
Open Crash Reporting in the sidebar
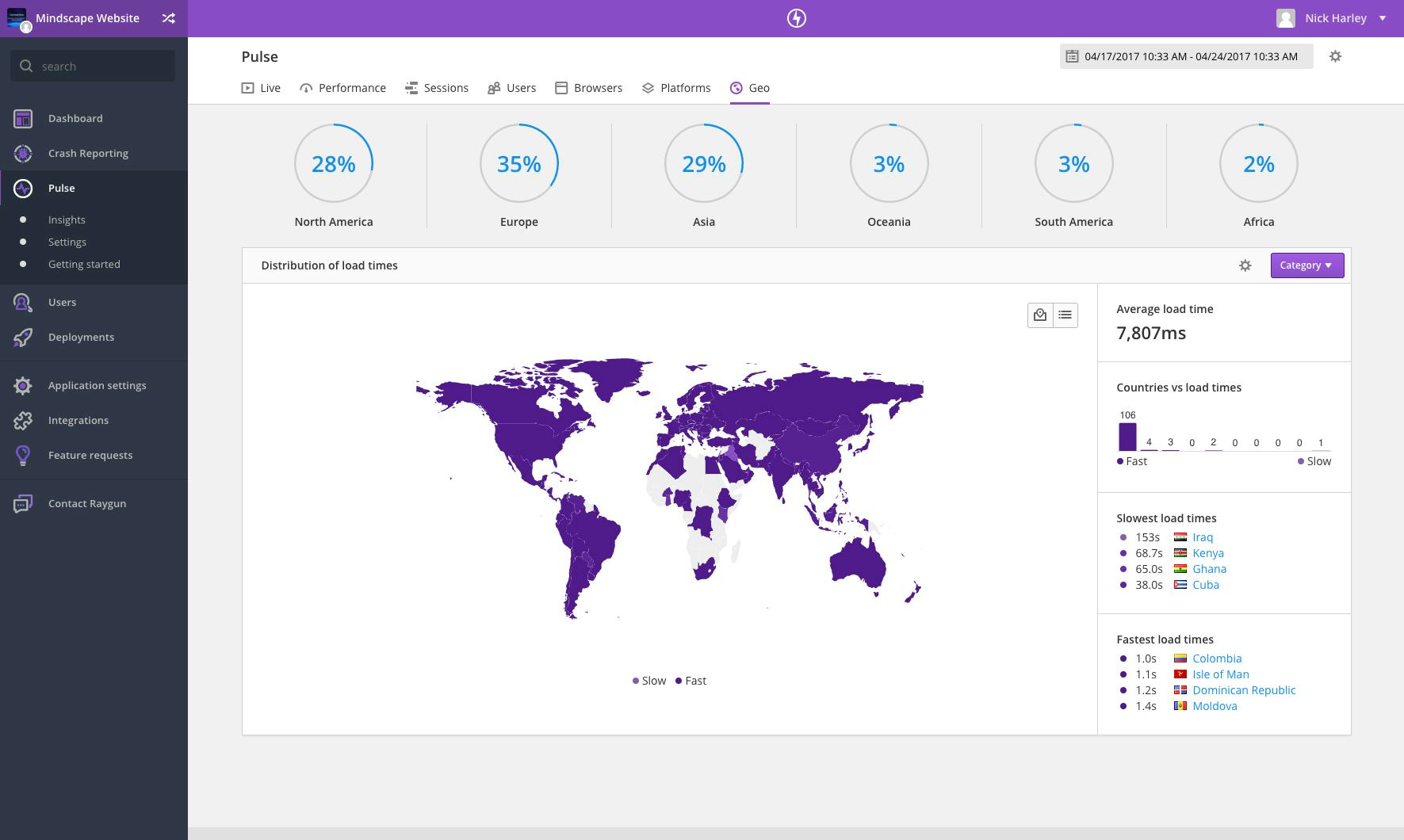point(88,153)
